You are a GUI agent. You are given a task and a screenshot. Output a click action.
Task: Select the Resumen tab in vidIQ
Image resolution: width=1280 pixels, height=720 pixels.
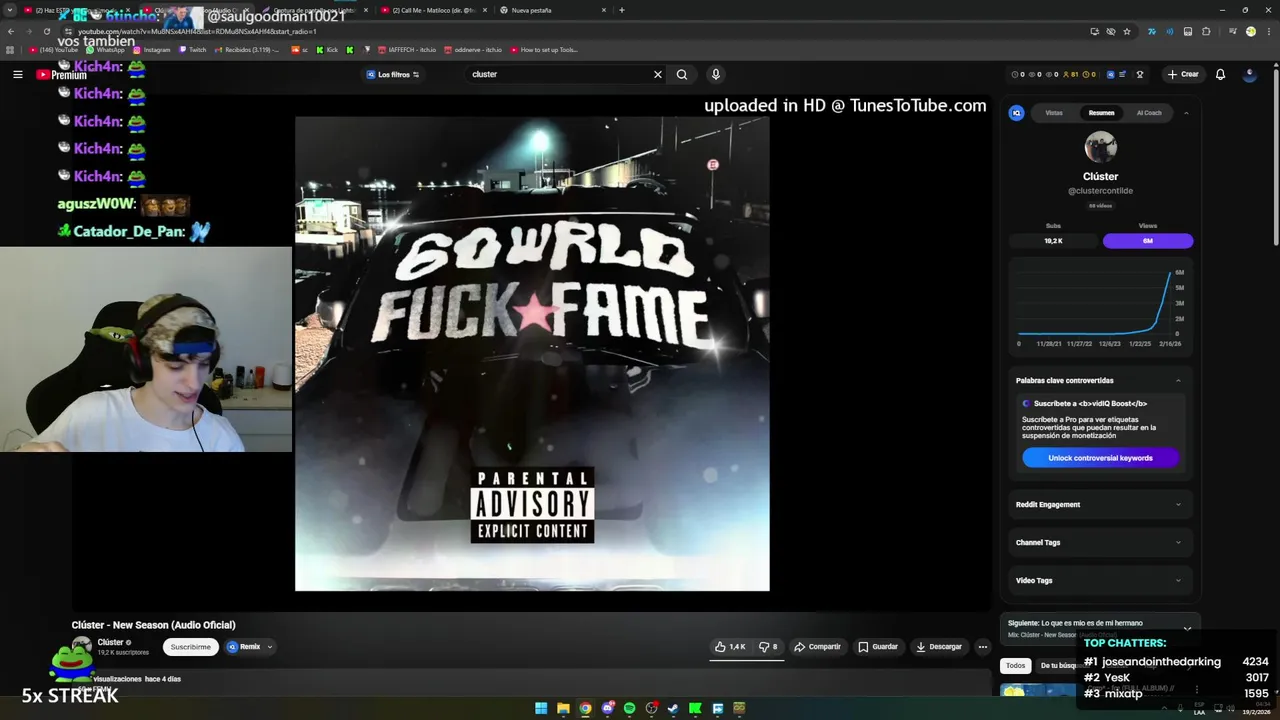pyautogui.click(x=1101, y=113)
